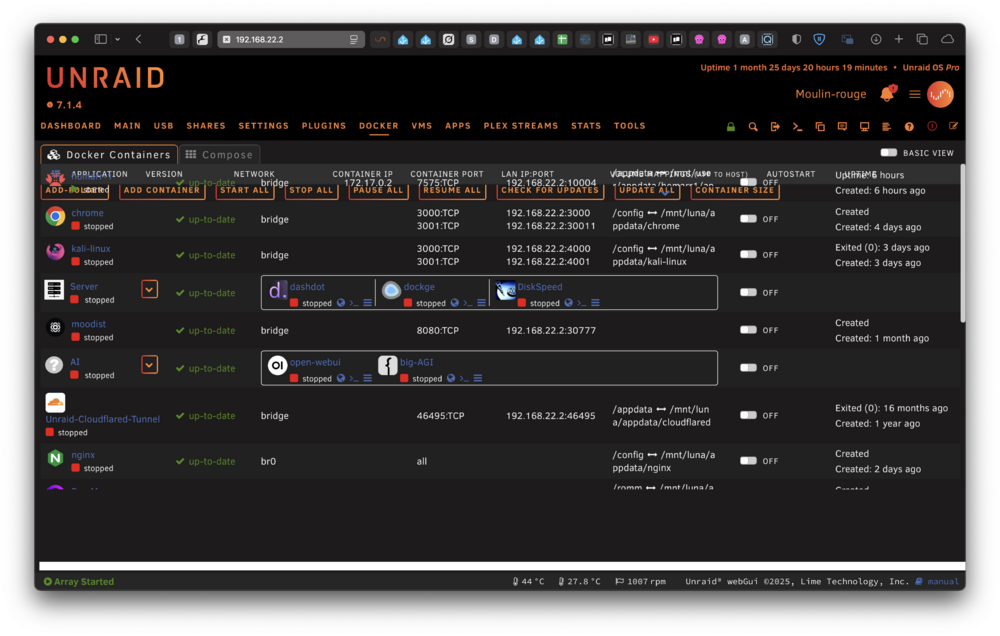This screenshot has height=636, width=1000.
Task: Open the SHARES menu item
Action: 206,126
